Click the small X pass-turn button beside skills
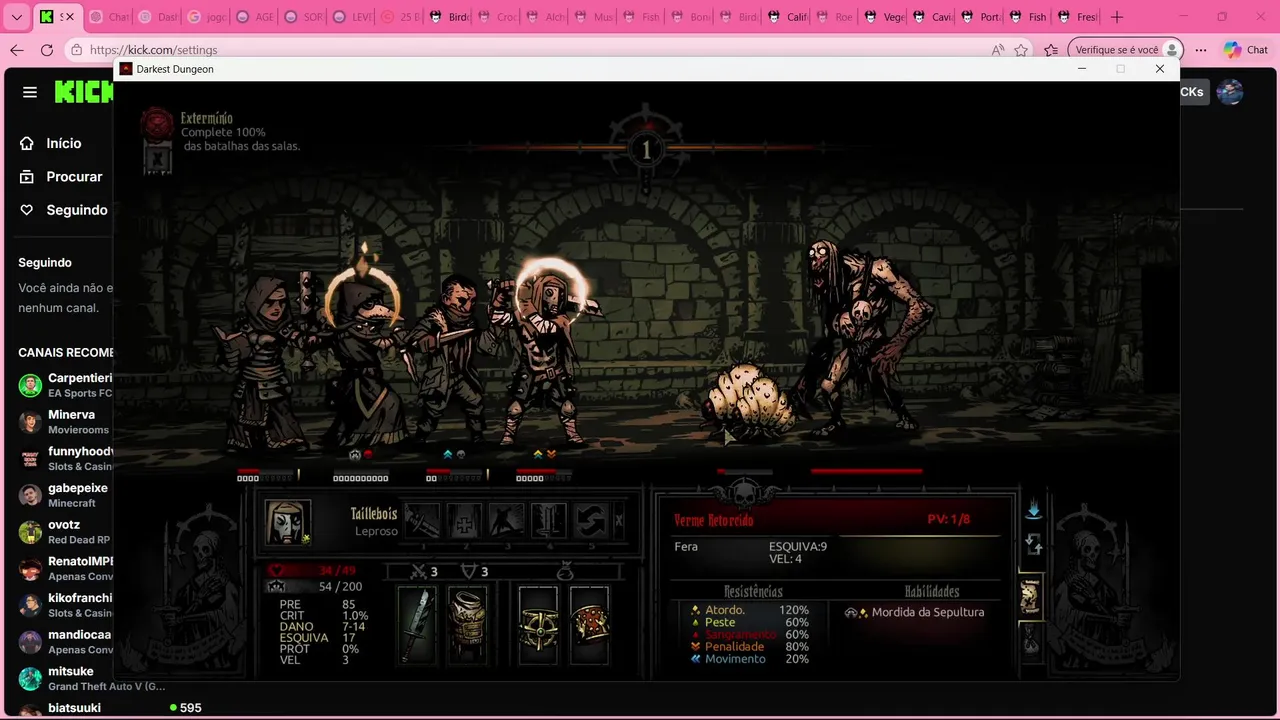The image size is (1280, 720). (x=619, y=521)
